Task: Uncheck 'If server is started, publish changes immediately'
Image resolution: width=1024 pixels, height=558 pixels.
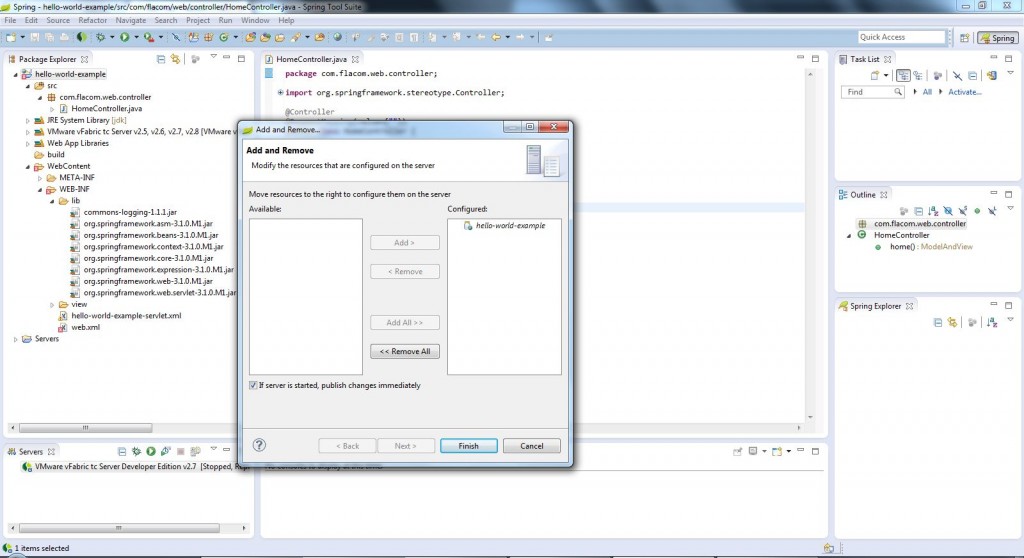Action: tap(253, 386)
